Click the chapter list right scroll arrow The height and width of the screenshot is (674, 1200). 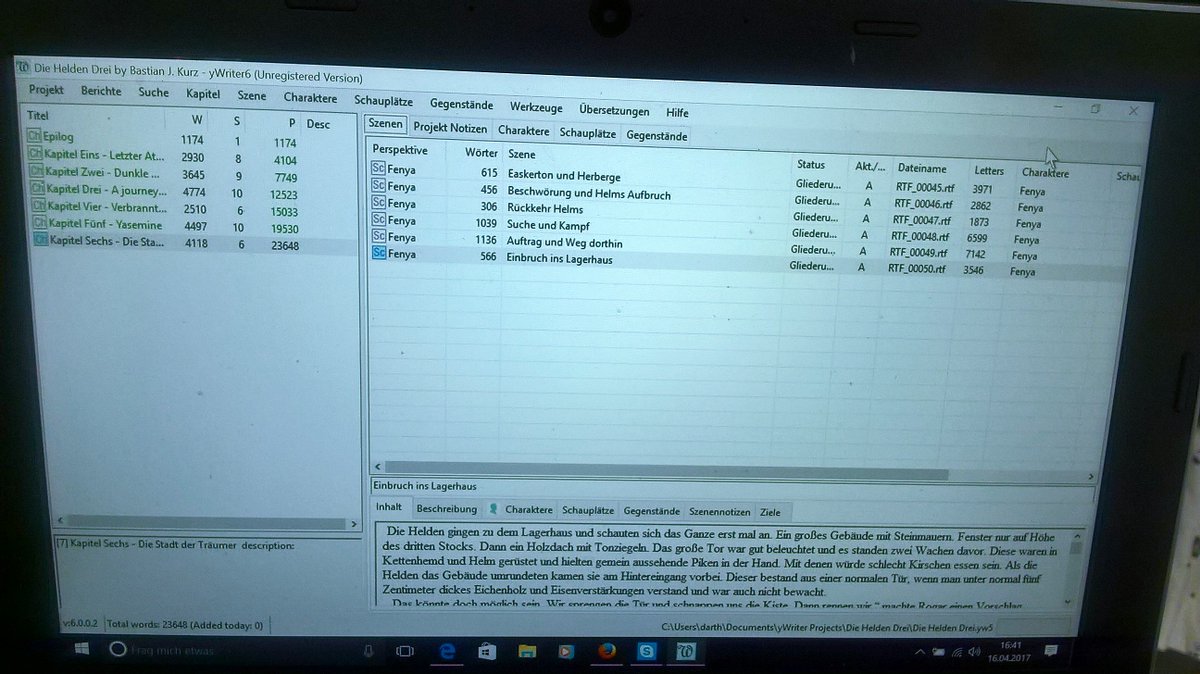(353, 523)
